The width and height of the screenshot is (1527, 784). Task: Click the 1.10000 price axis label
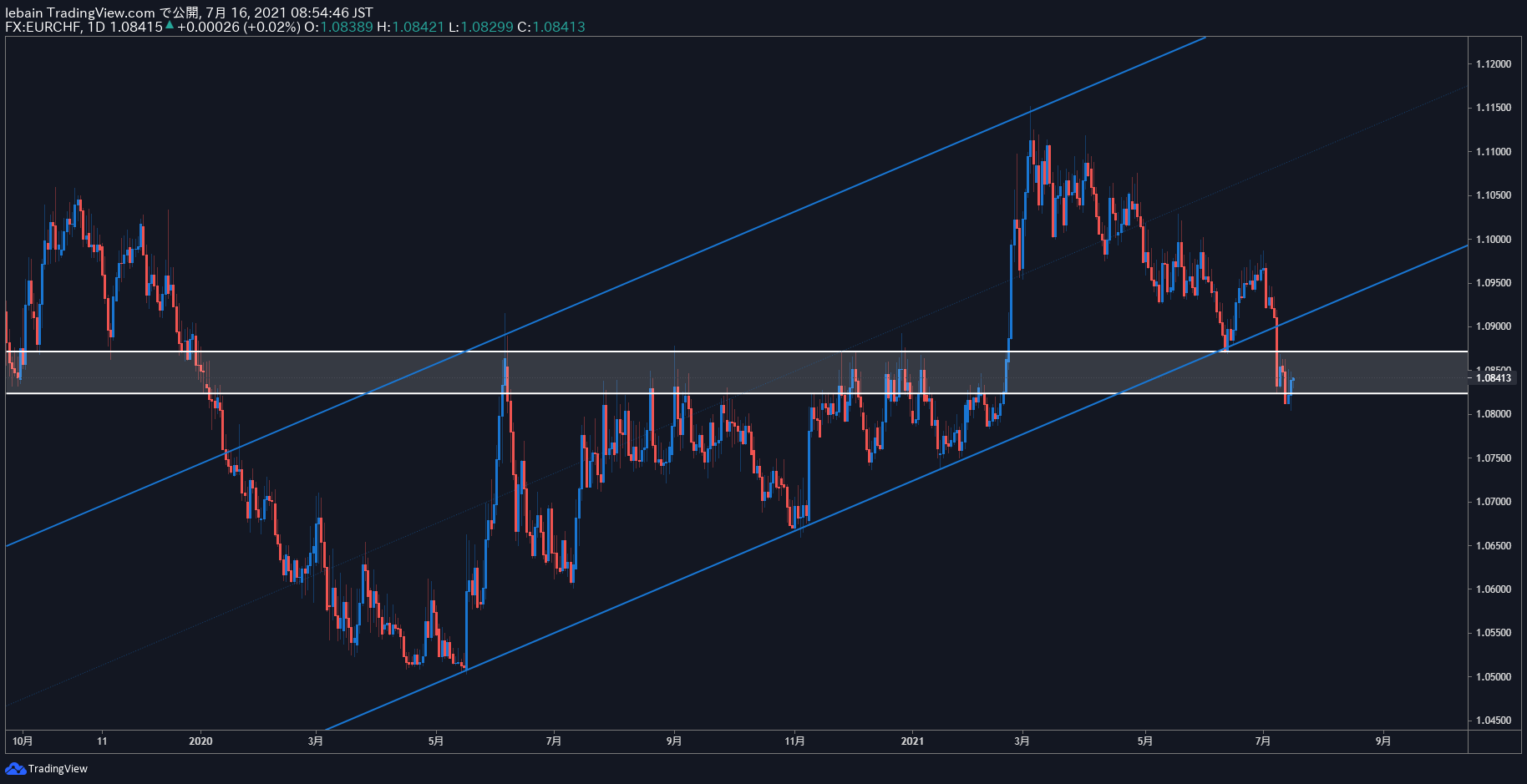[1494, 240]
